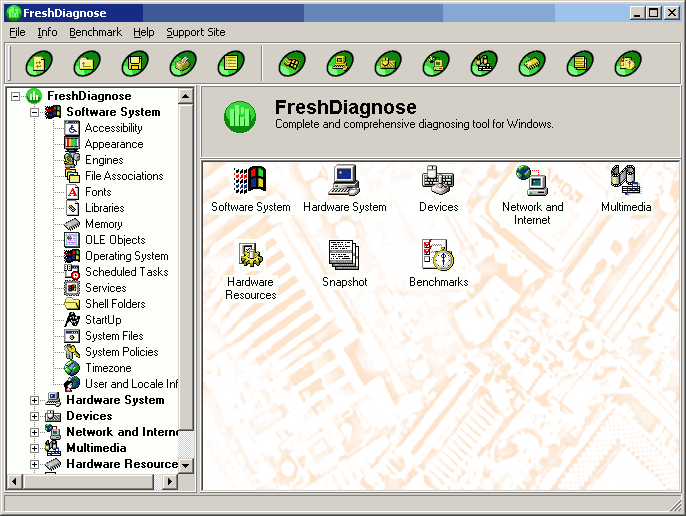Select Services in the tree
Image resolution: width=686 pixels, height=516 pixels.
coord(105,288)
